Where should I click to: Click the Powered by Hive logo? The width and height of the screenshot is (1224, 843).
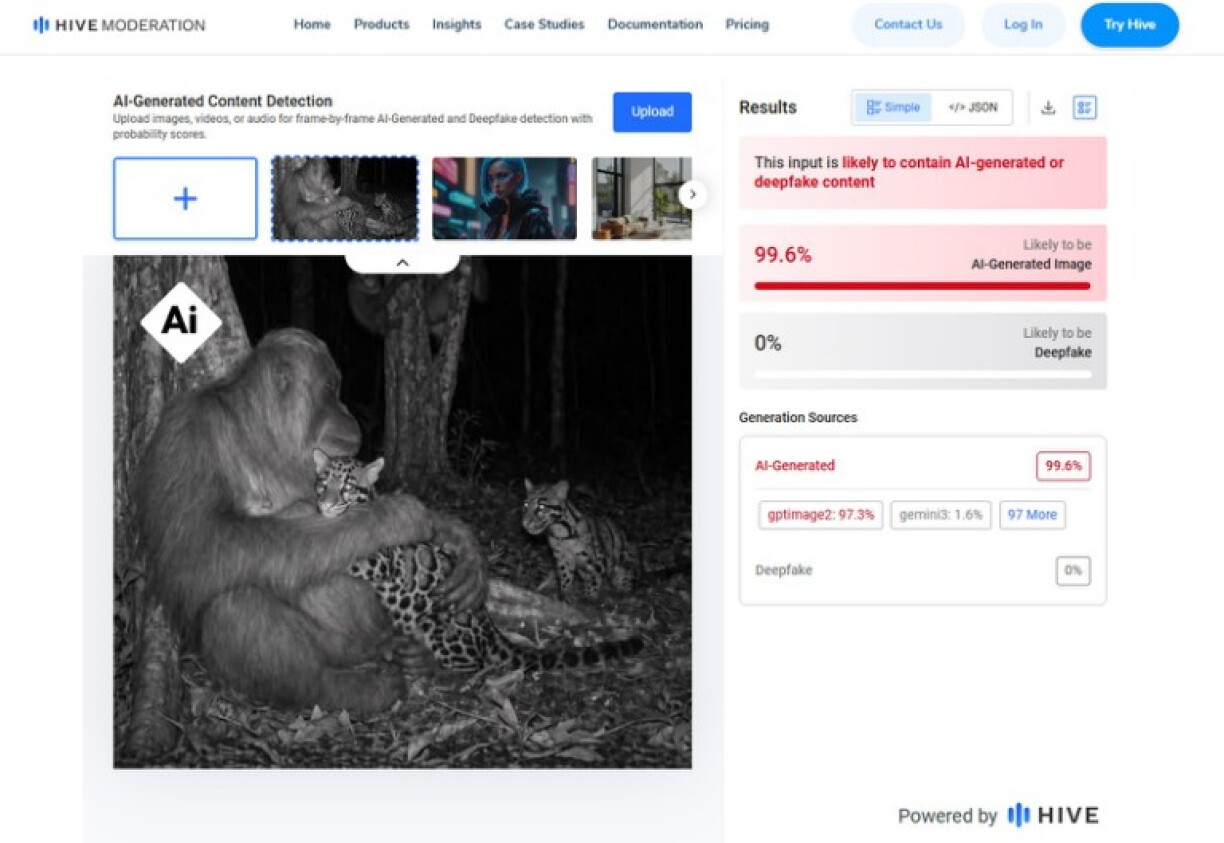[x=1053, y=815]
